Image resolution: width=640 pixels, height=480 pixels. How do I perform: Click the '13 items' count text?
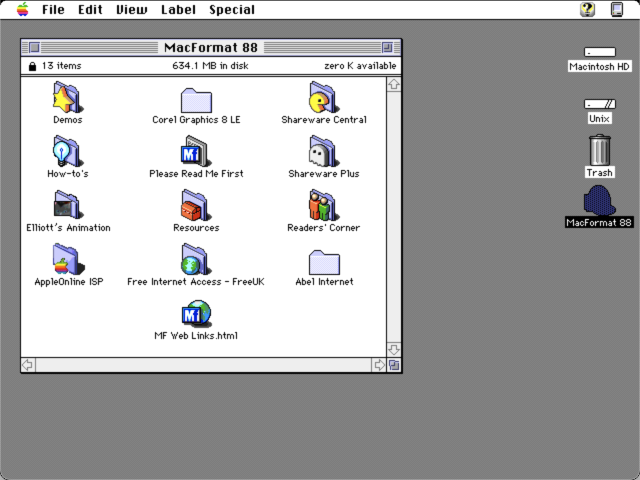pos(62,66)
